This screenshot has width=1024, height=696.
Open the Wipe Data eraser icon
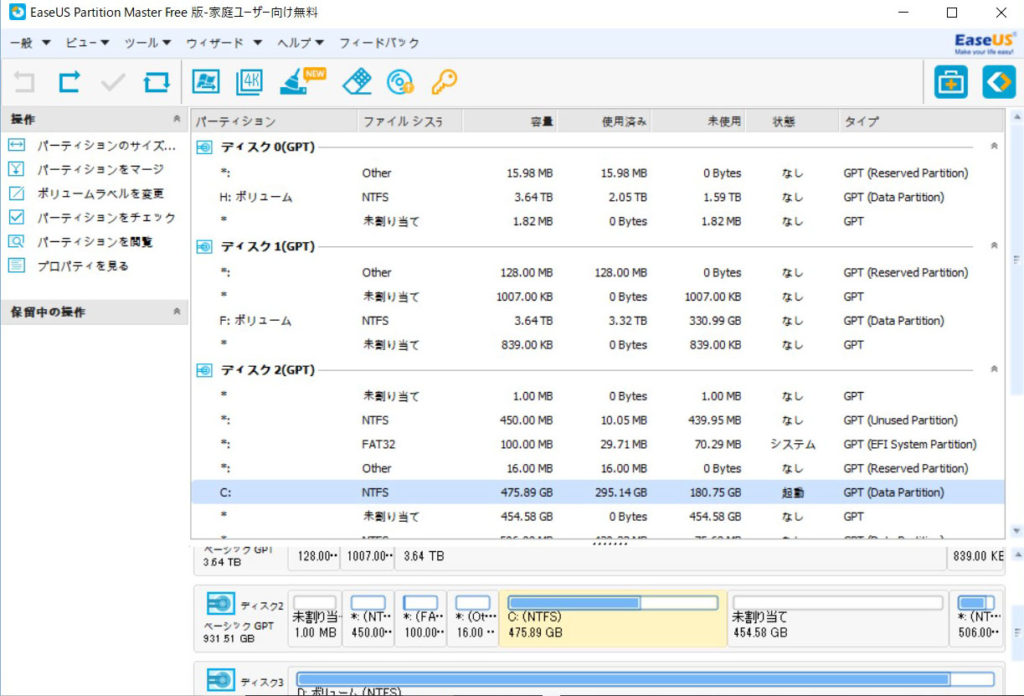pos(357,82)
